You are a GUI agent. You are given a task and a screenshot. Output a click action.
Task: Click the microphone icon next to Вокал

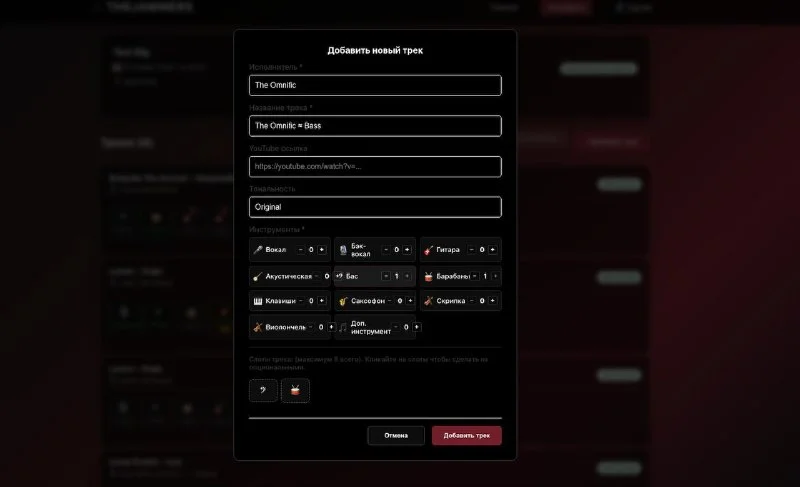coord(258,250)
